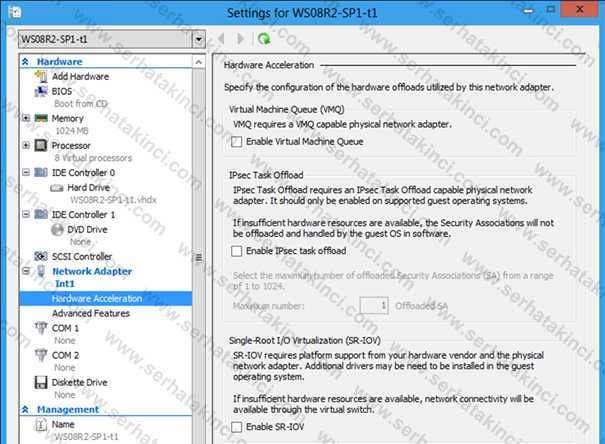The image size is (605, 444).
Task: Collapse the IDE Controller 0 node
Action: point(26,172)
